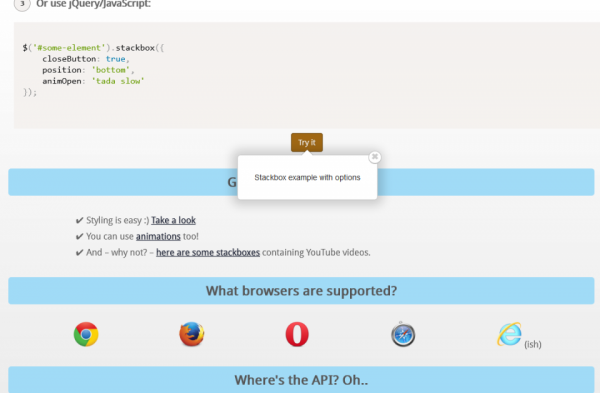The width and height of the screenshot is (600, 393).
Task: Close the stackbox popup with X icon
Action: pyautogui.click(x=375, y=157)
